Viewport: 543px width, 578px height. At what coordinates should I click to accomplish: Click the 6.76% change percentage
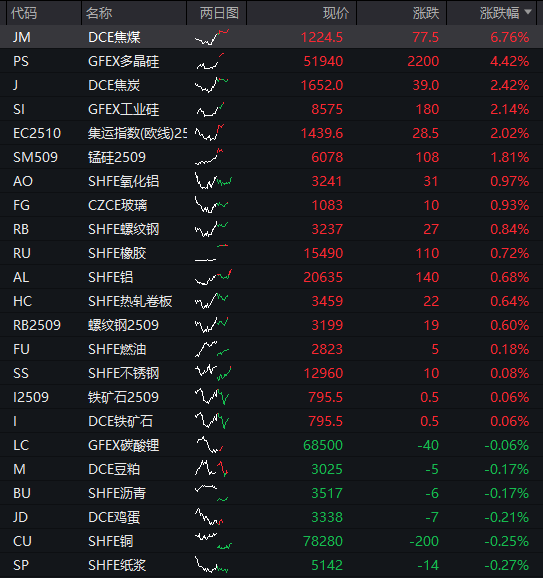pos(510,37)
